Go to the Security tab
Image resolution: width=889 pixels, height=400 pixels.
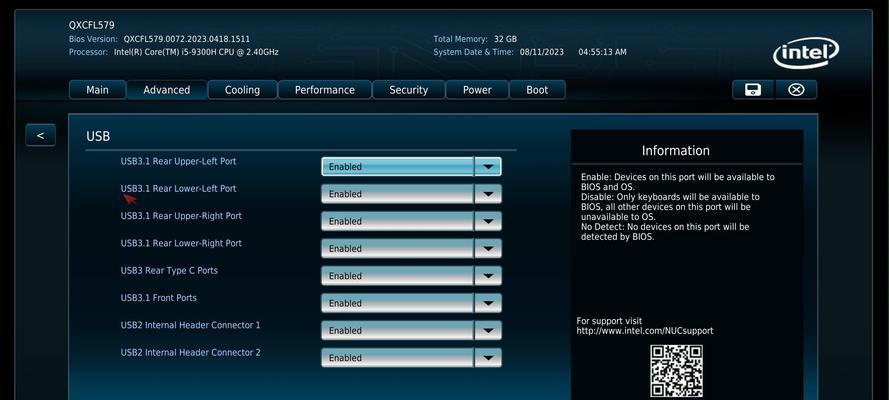pos(408,90)
